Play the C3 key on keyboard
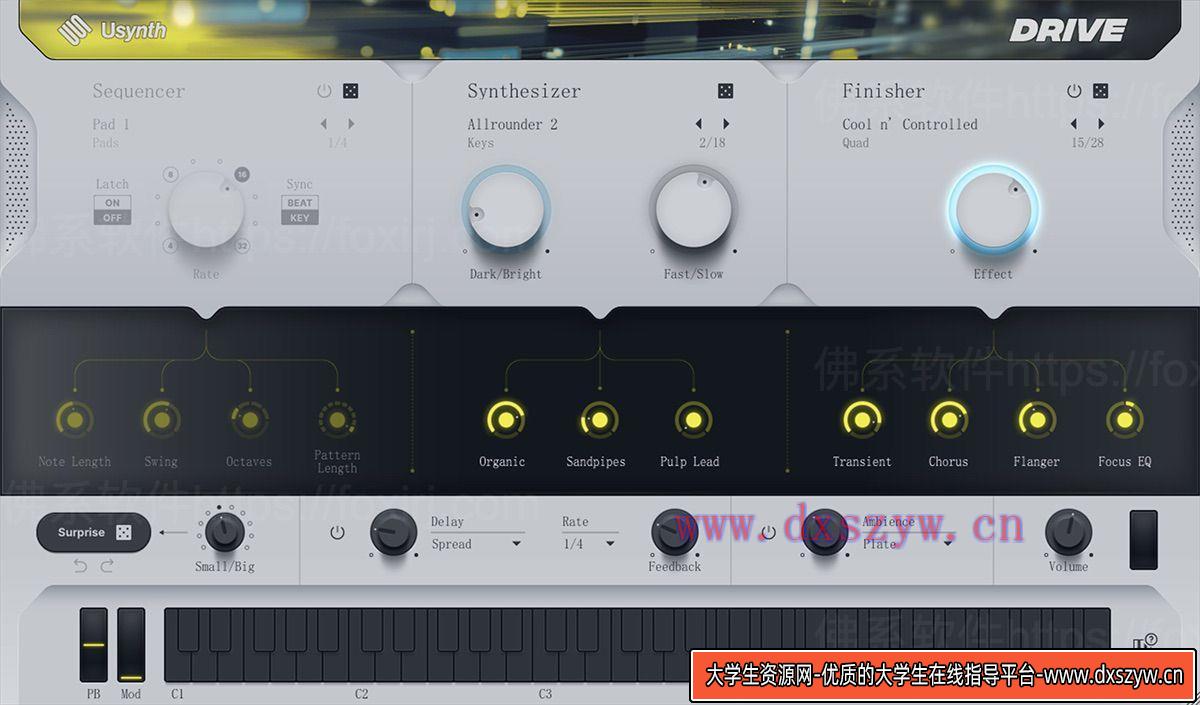Screen dimensions: 1200x705 point(544,668)
